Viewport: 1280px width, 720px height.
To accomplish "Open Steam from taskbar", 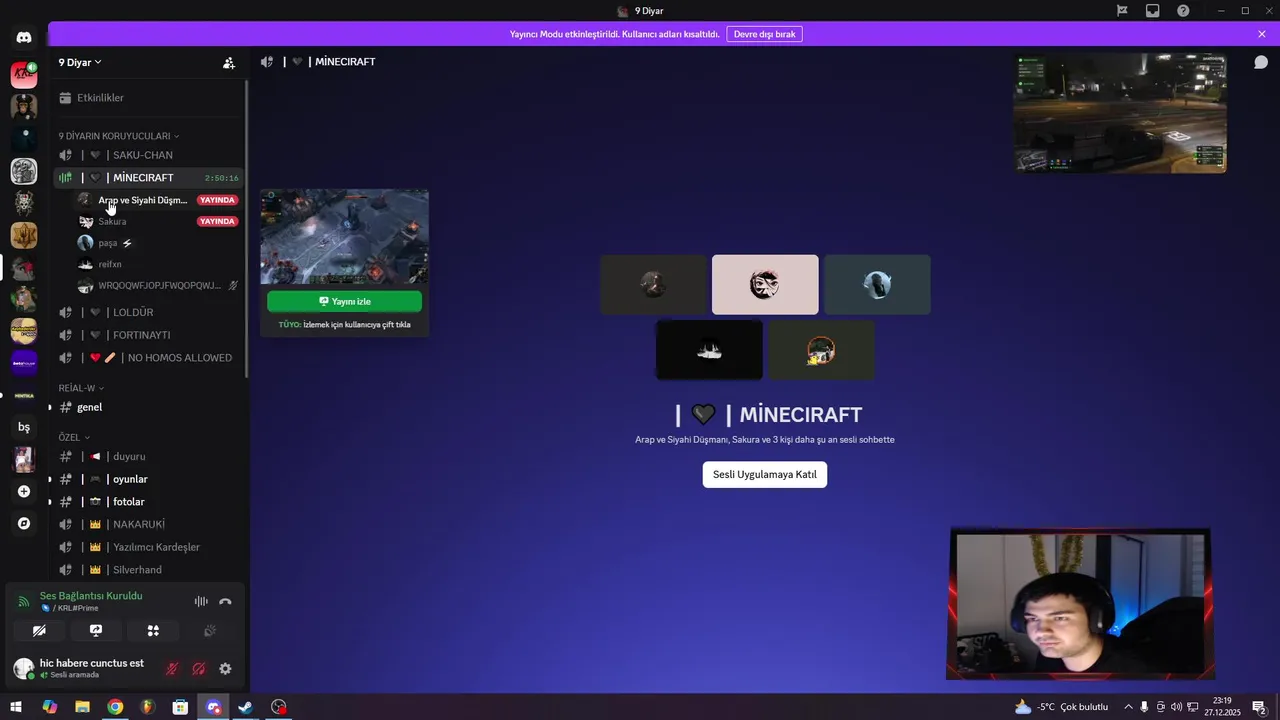I will 246,707.
